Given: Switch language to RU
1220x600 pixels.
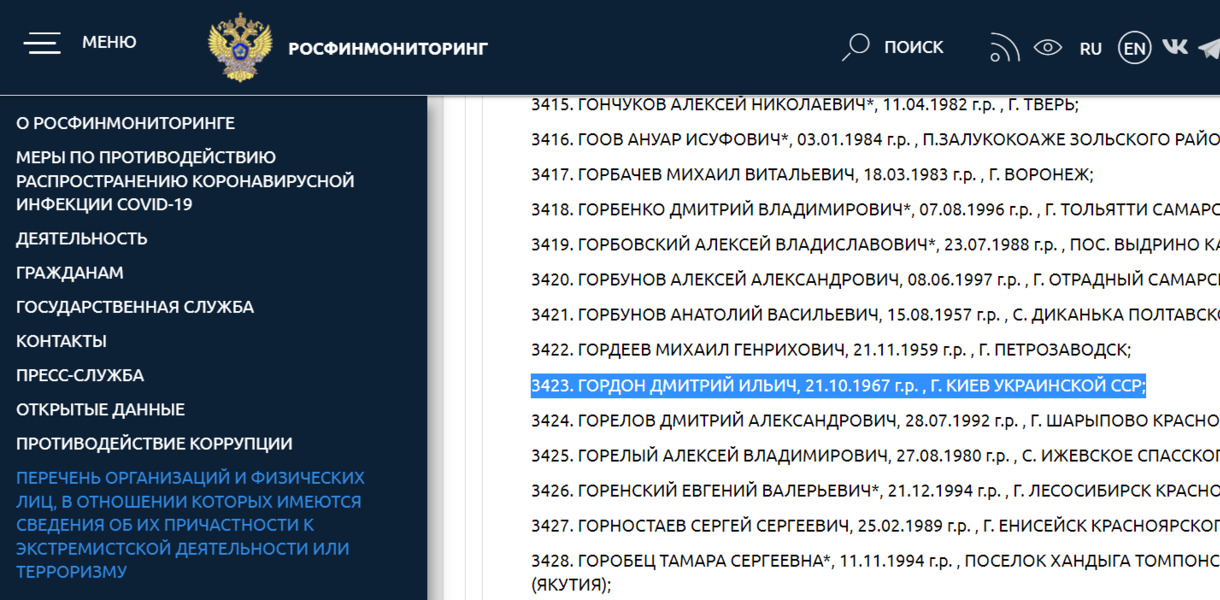Looking at the screenshot, I should tap(1091, 48).
